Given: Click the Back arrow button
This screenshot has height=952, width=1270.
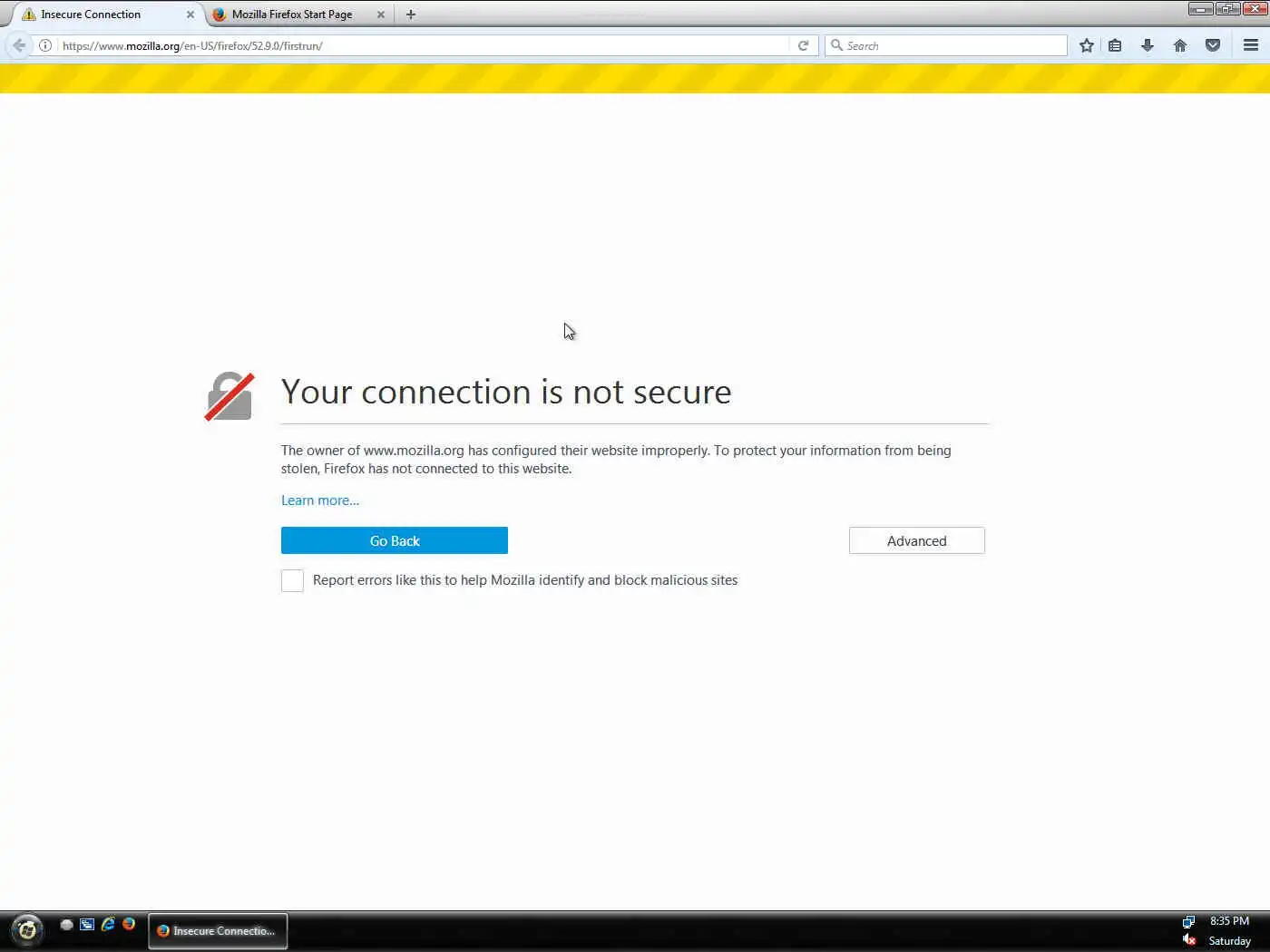Looking at the screenshot, I should tap(19, 45).
